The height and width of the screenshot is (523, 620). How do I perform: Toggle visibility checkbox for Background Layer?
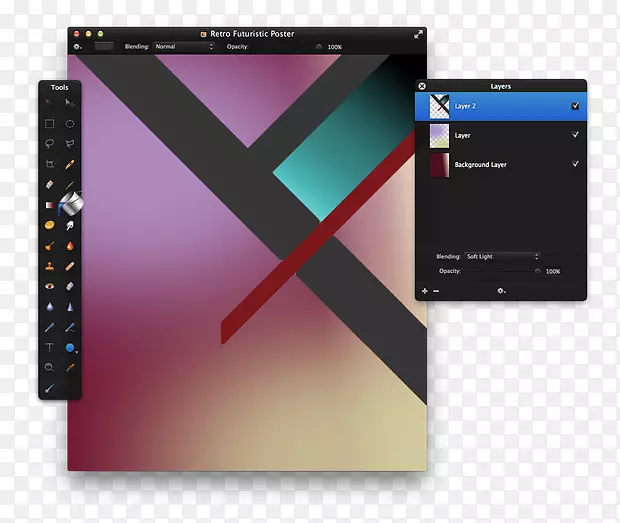pos(575,164)
